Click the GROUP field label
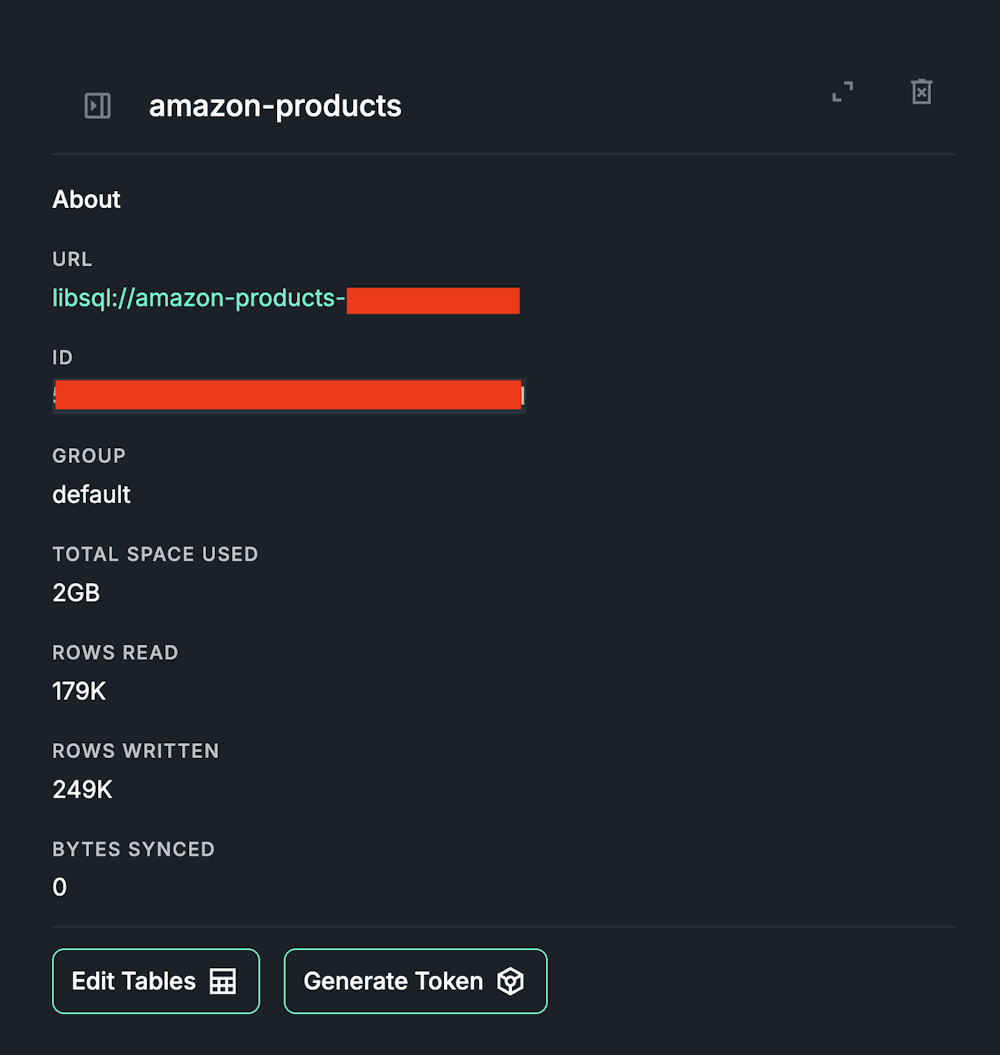1000x1055 pixels. pyautogui.click(x=89, y=455)
